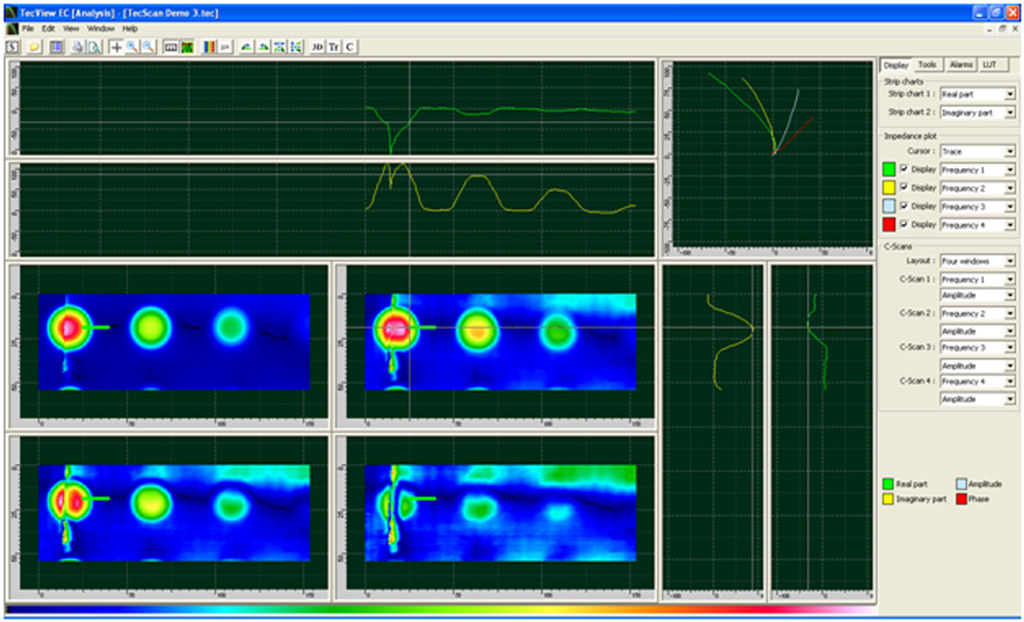Open a file with the yellow folder icon
This screenshot has width=1024, height=622.
[34, 47]
